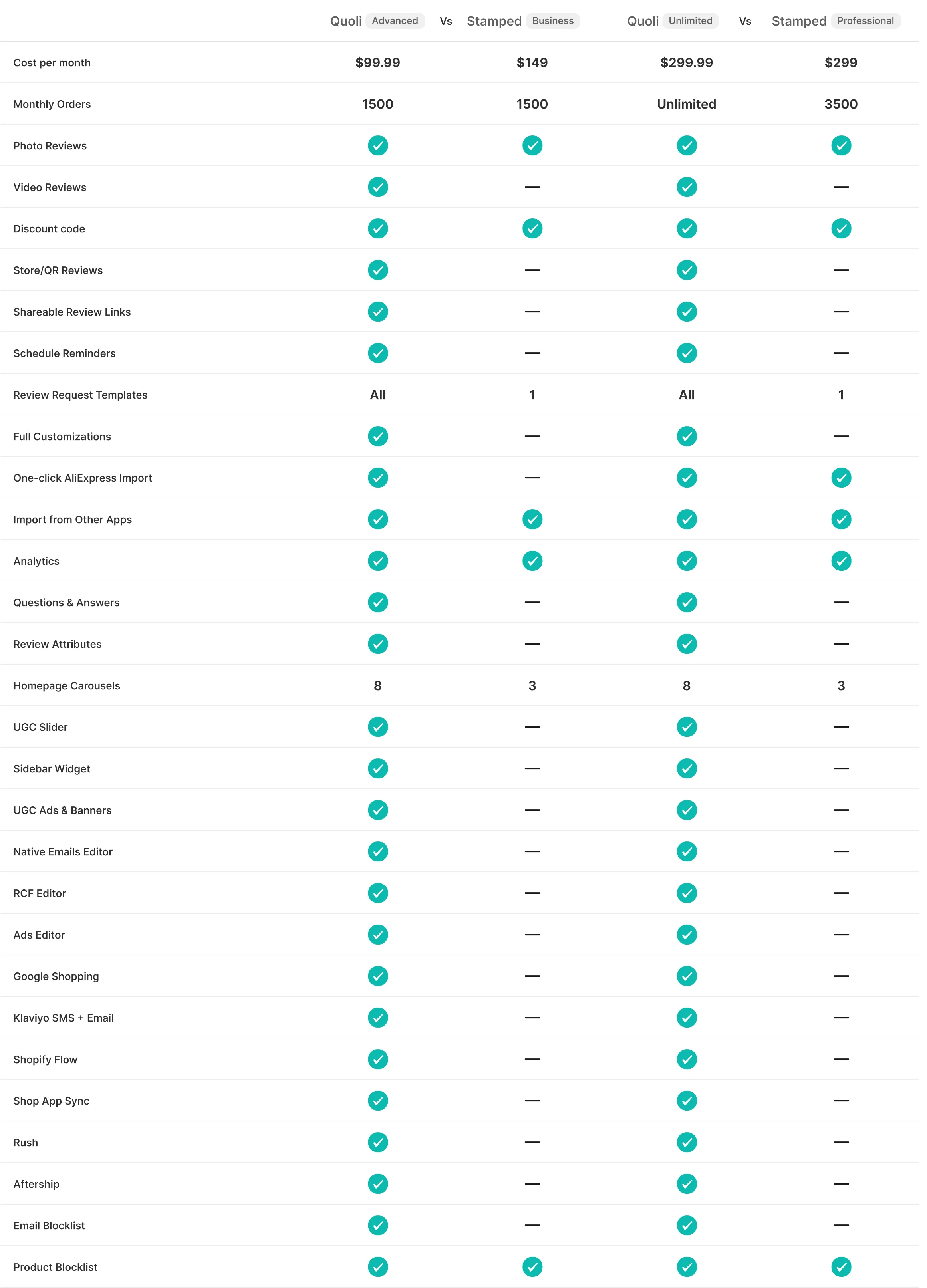Image resolution: width=927 pixels, height=1288 pixels.
Task: Click Unlimited monthly orders value
Action: 686,104
